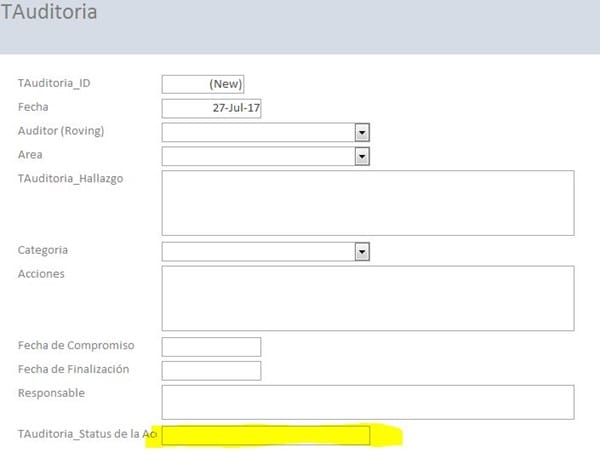The height and width of the screenshot is (470, 600).
Task: Click the Fecha label
Action: (x=33, y=107)
